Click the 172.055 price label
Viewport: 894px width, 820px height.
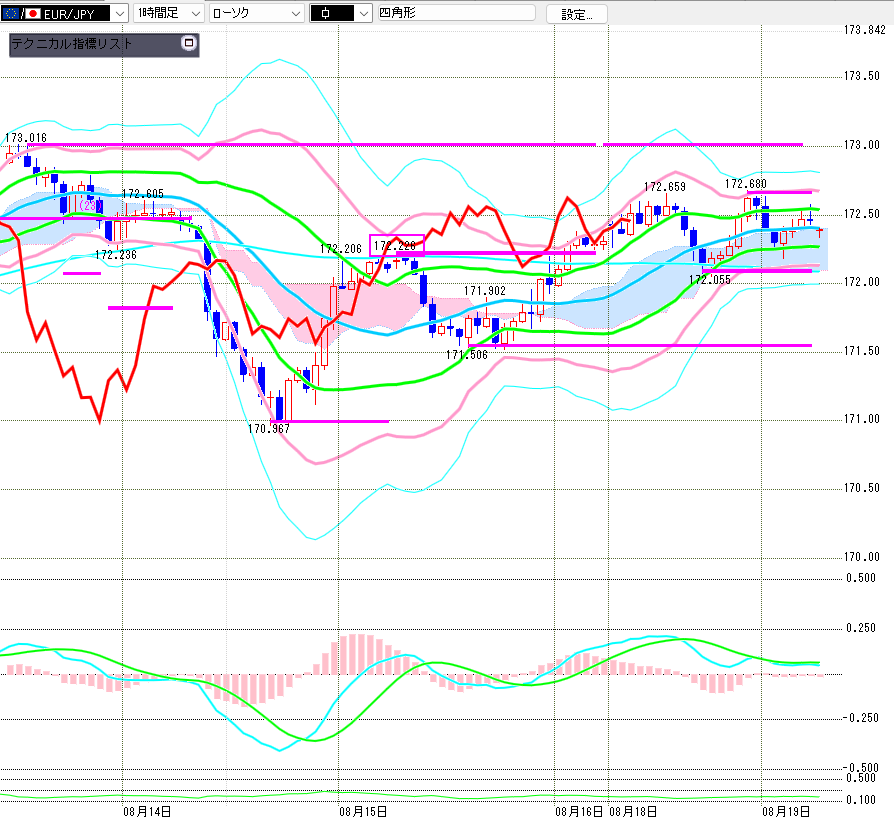(x=710, y=279)
